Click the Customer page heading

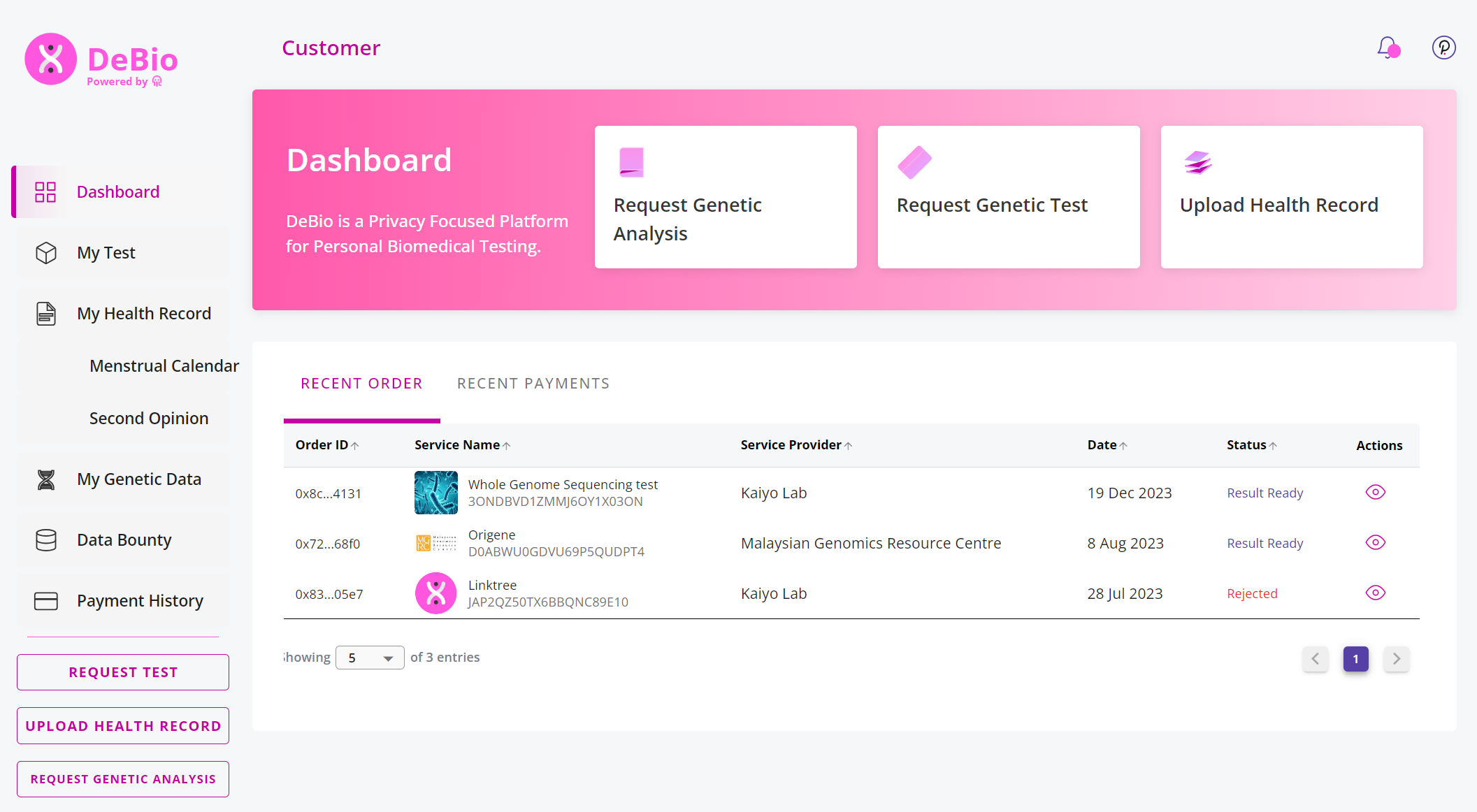331,48
